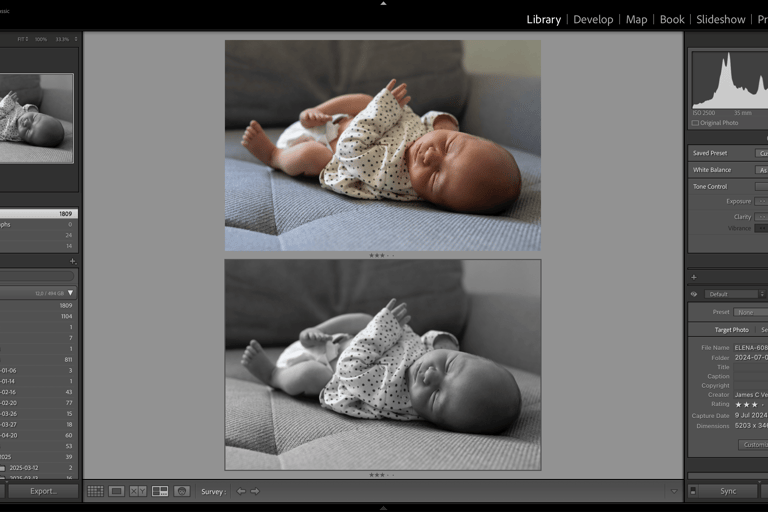This screenshot has height=512, width=768.
Task: Select the 2025-03-12 folder
Action: coord(39,468)
